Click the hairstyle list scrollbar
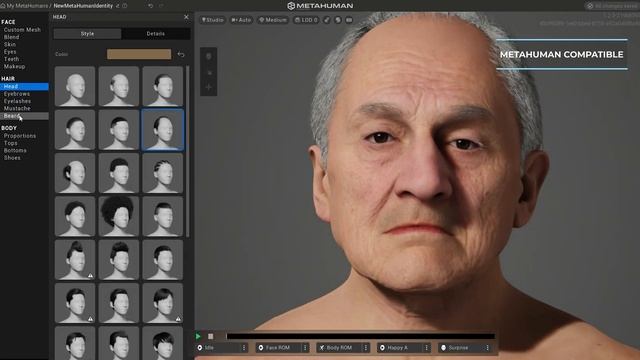Viewport: 640px width, 360px height. click(188, 151)
